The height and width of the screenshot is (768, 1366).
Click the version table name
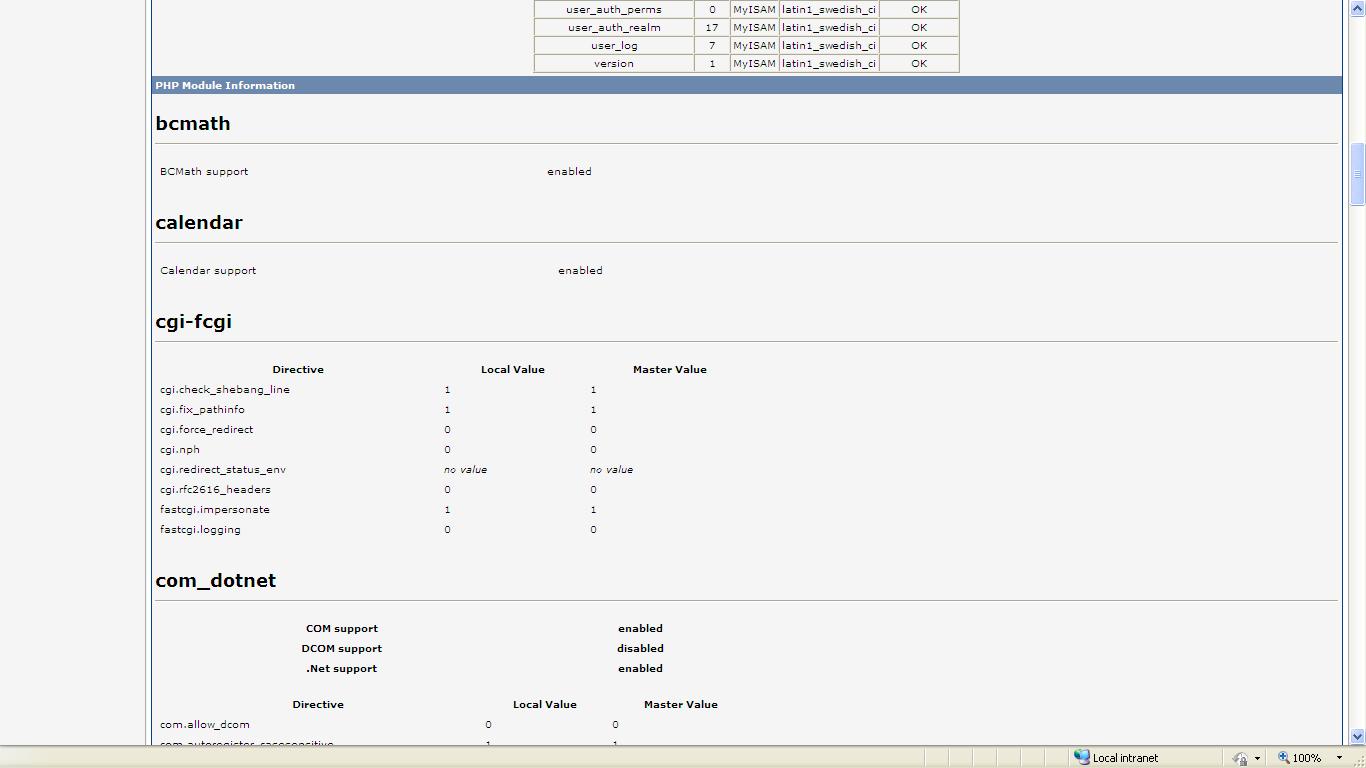(x=614, y=63)
